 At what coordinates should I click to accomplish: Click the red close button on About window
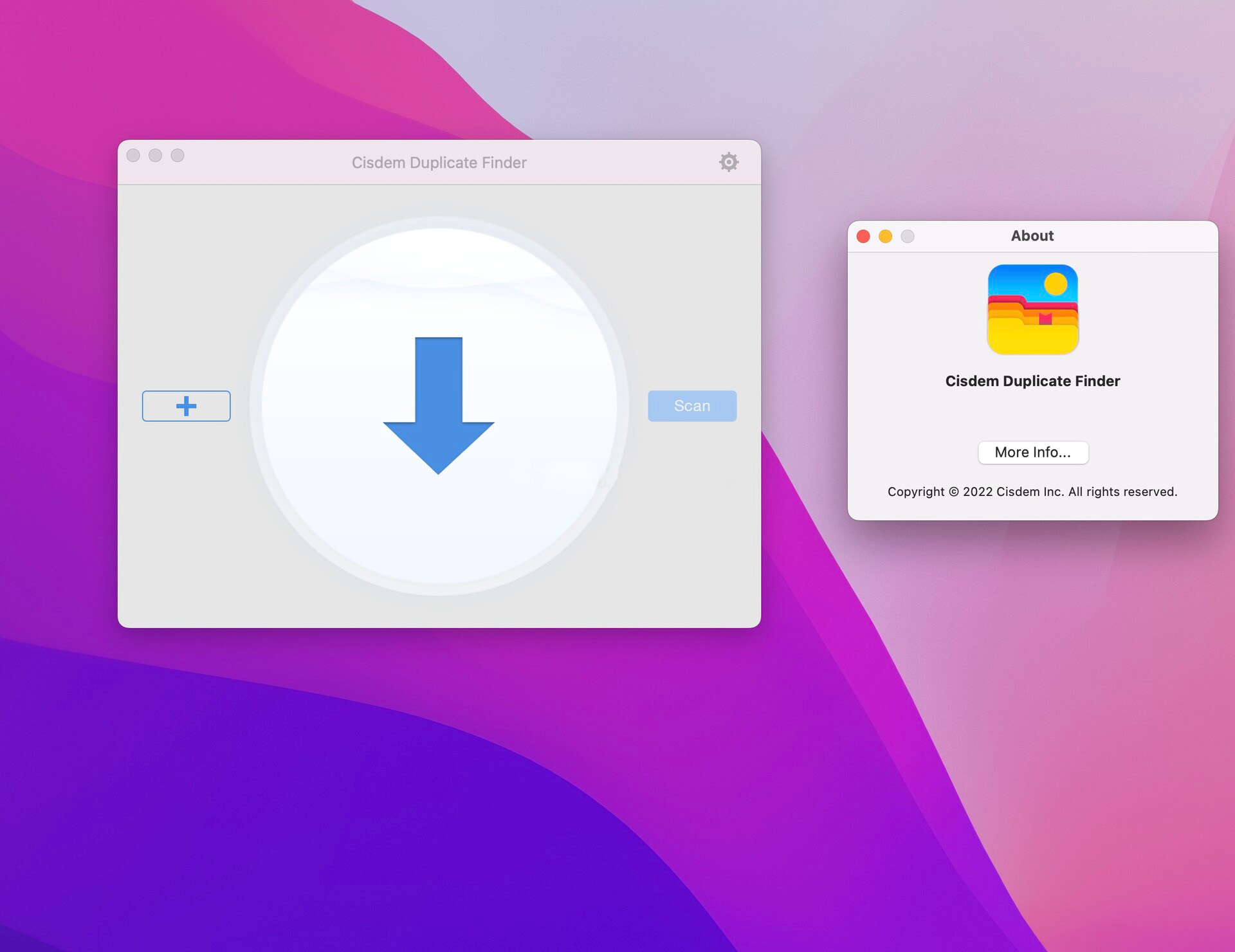click(x=864, y=236)
